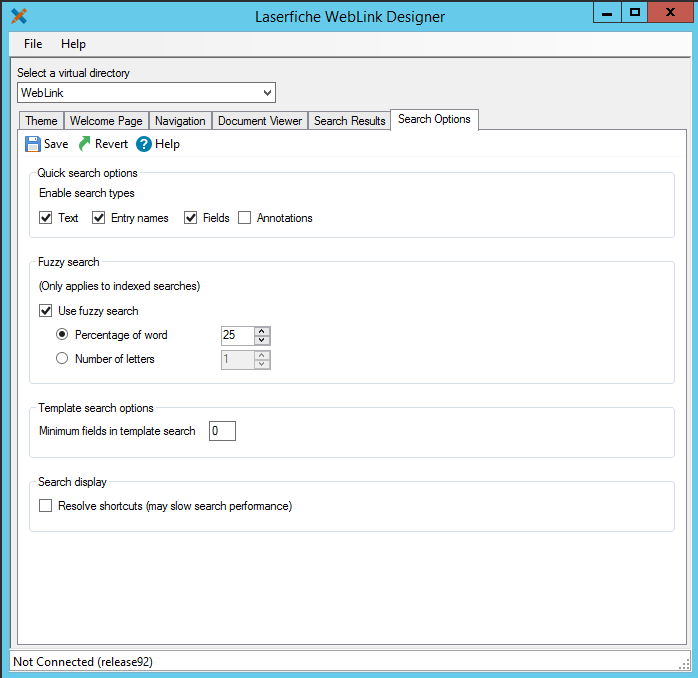Click the 'Select a virtual directory' label
This screenshot has height=678, width=698.
click(x=73, y=73)
